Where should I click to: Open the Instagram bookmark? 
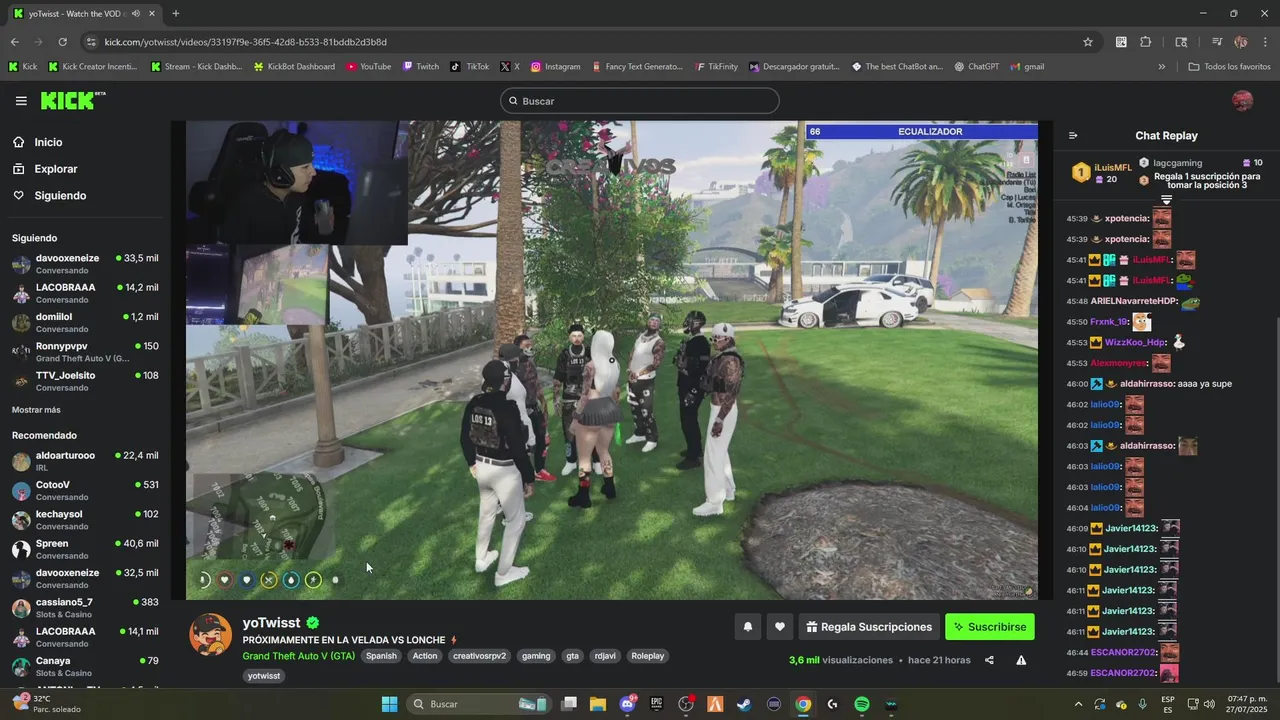pos(556,67)
